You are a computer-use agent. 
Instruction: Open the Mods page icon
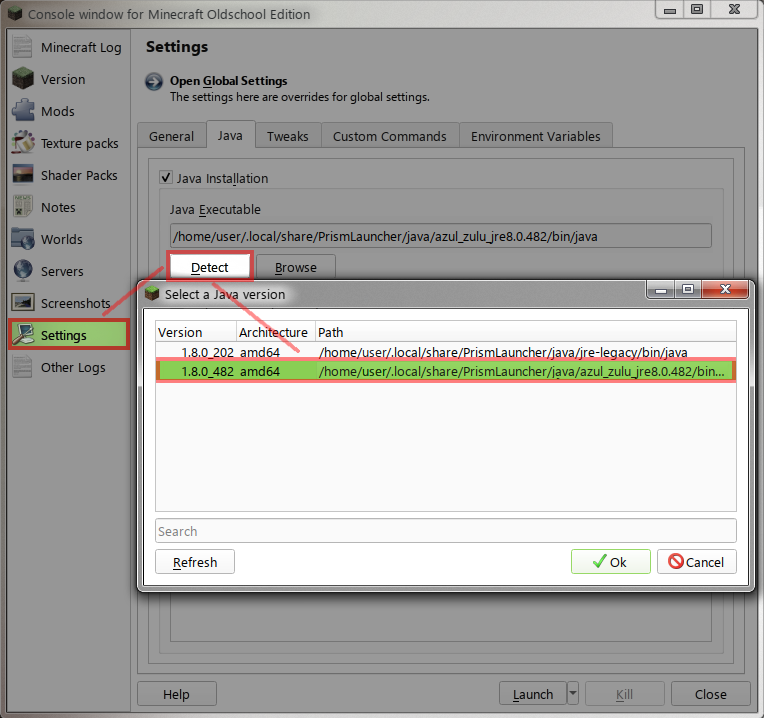(x=23, y=112)
